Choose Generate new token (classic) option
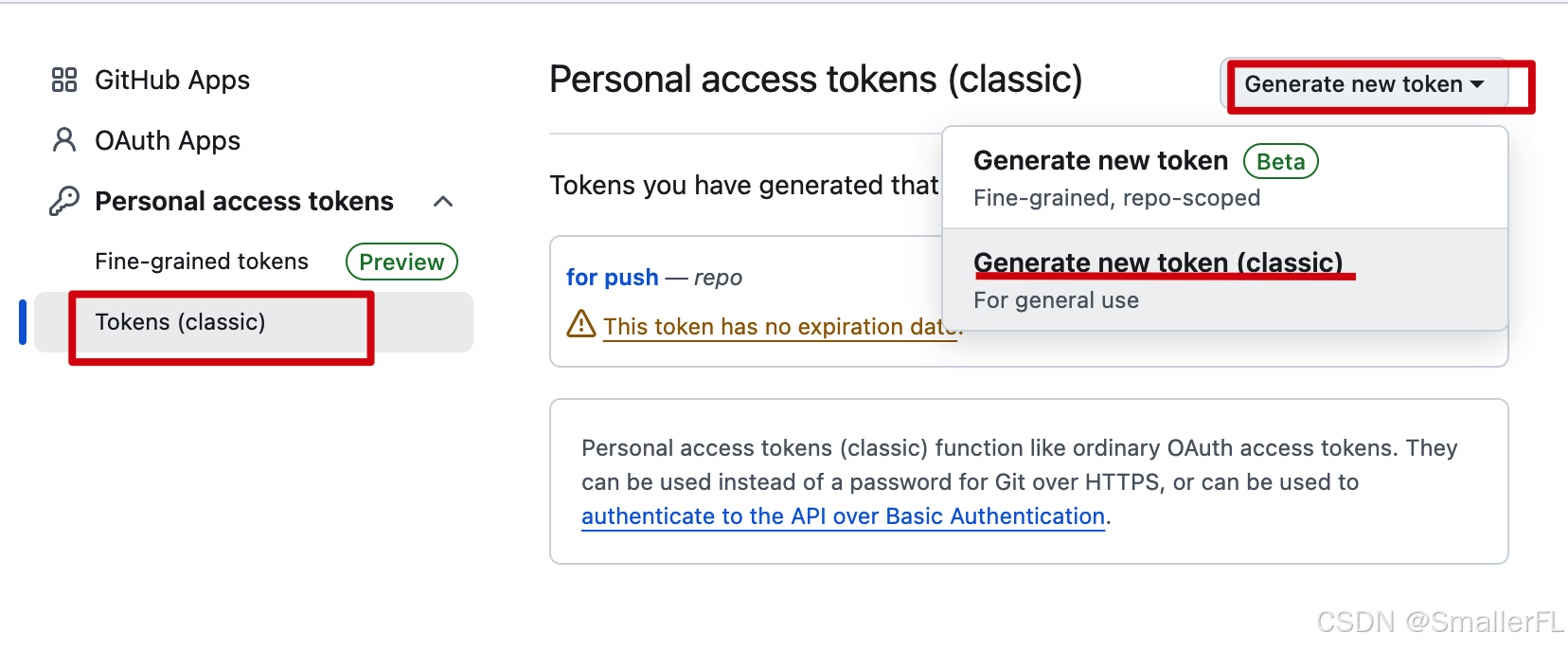 (1157, 262)
